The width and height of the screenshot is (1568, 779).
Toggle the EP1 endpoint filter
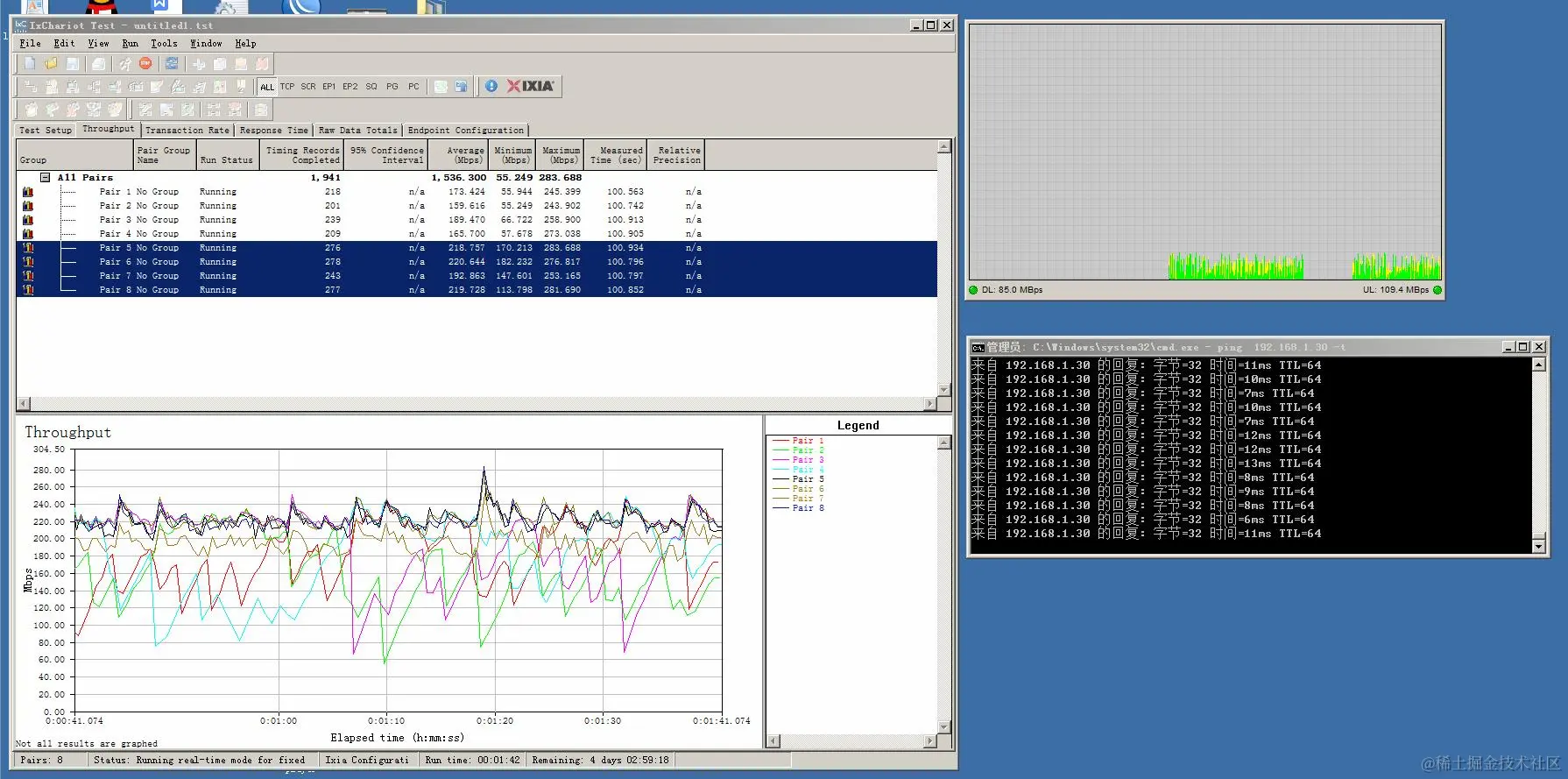(329, 87)
